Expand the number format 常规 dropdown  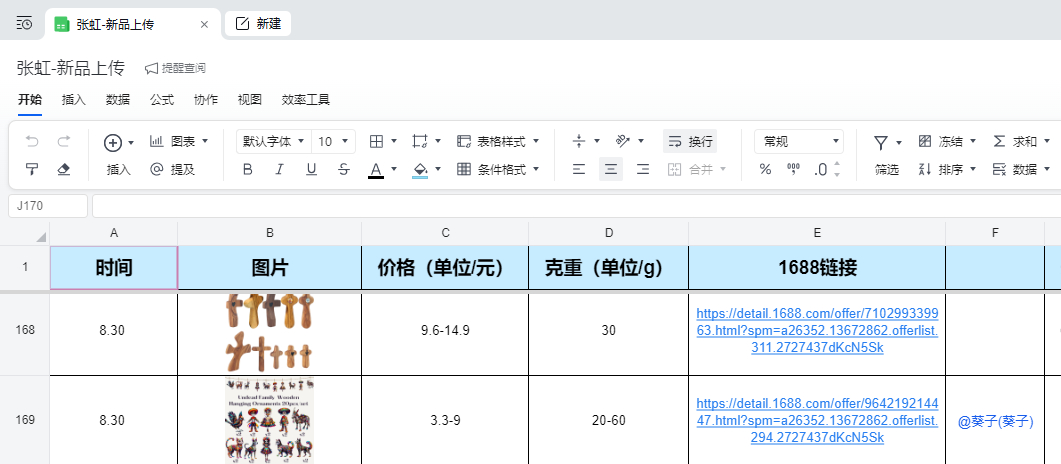[798, 142]
